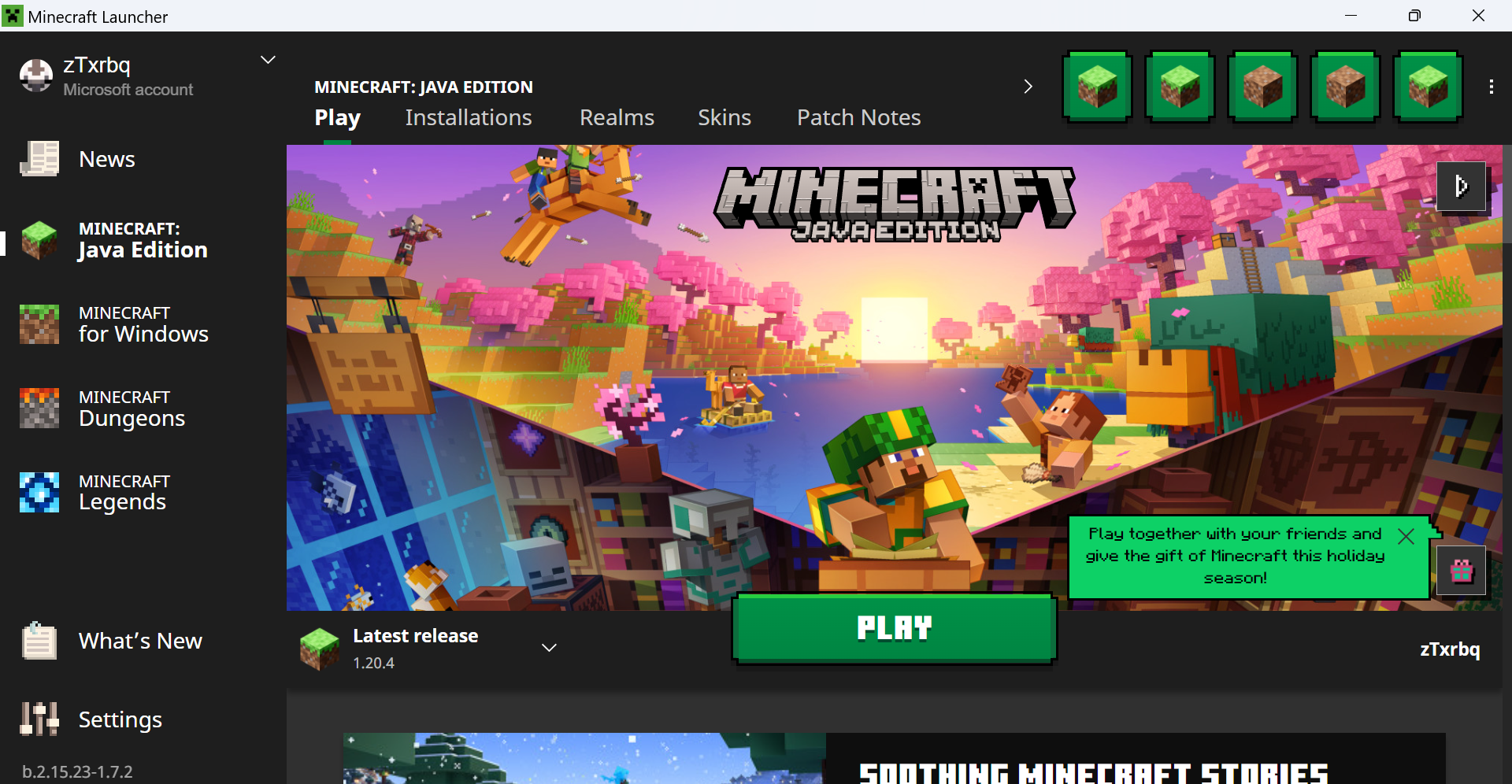Click the second dirt block icon in header
1512x784 pixels.
point(1345,87)
